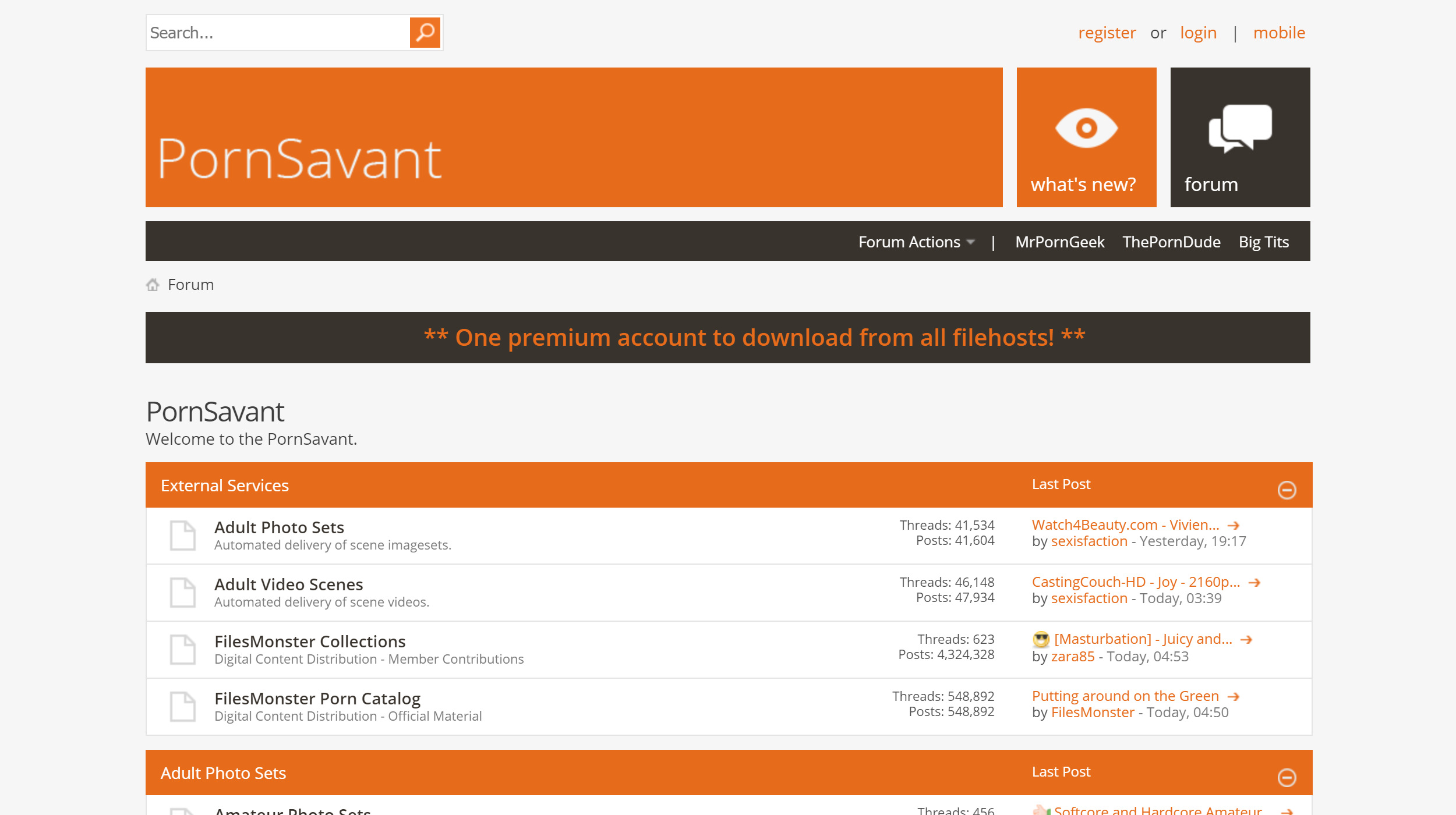Collapse the External Services category
Viewport: 1456px width, 815px height.
1287,490
